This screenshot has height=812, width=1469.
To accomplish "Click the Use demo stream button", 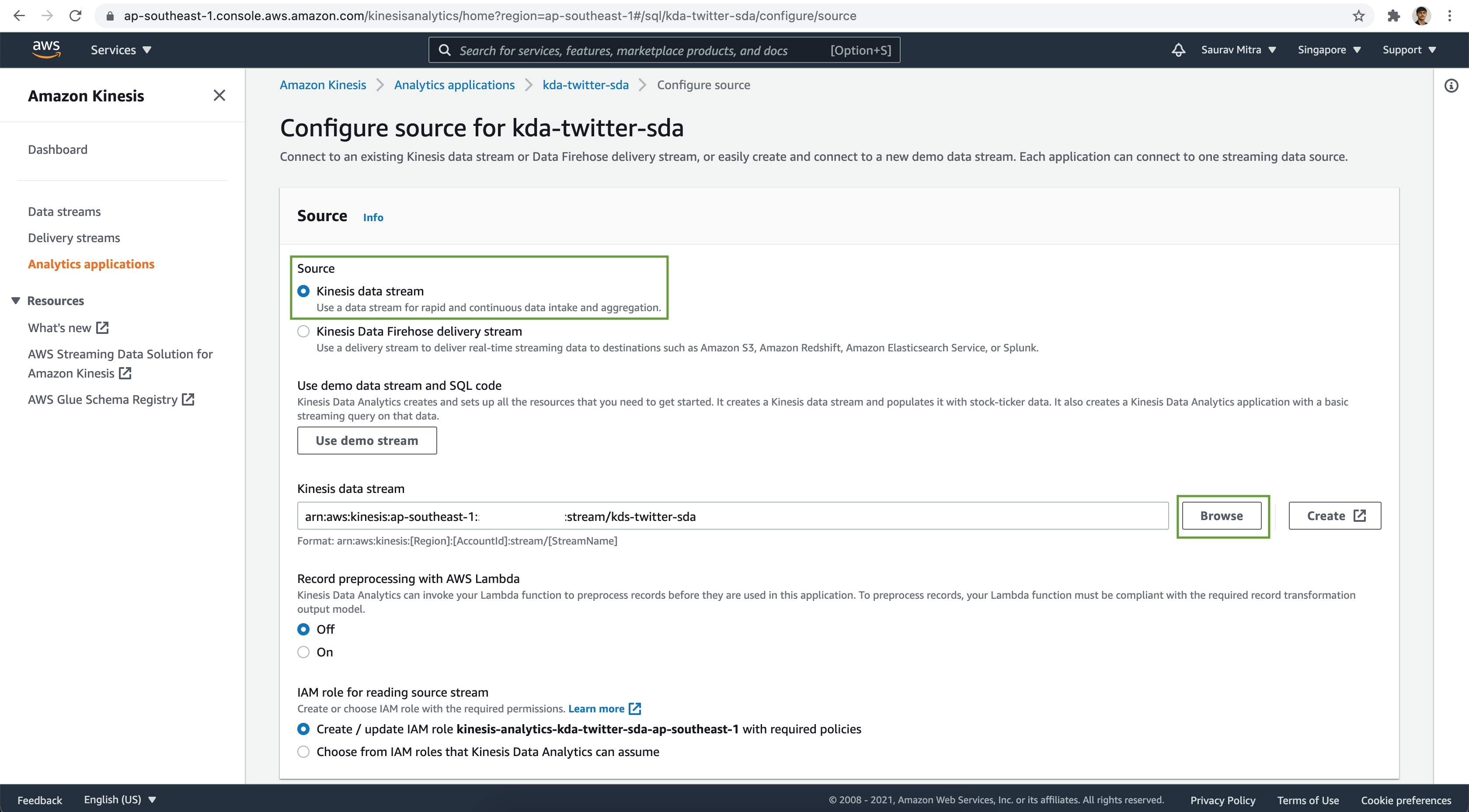I will [x=367, y=440].
